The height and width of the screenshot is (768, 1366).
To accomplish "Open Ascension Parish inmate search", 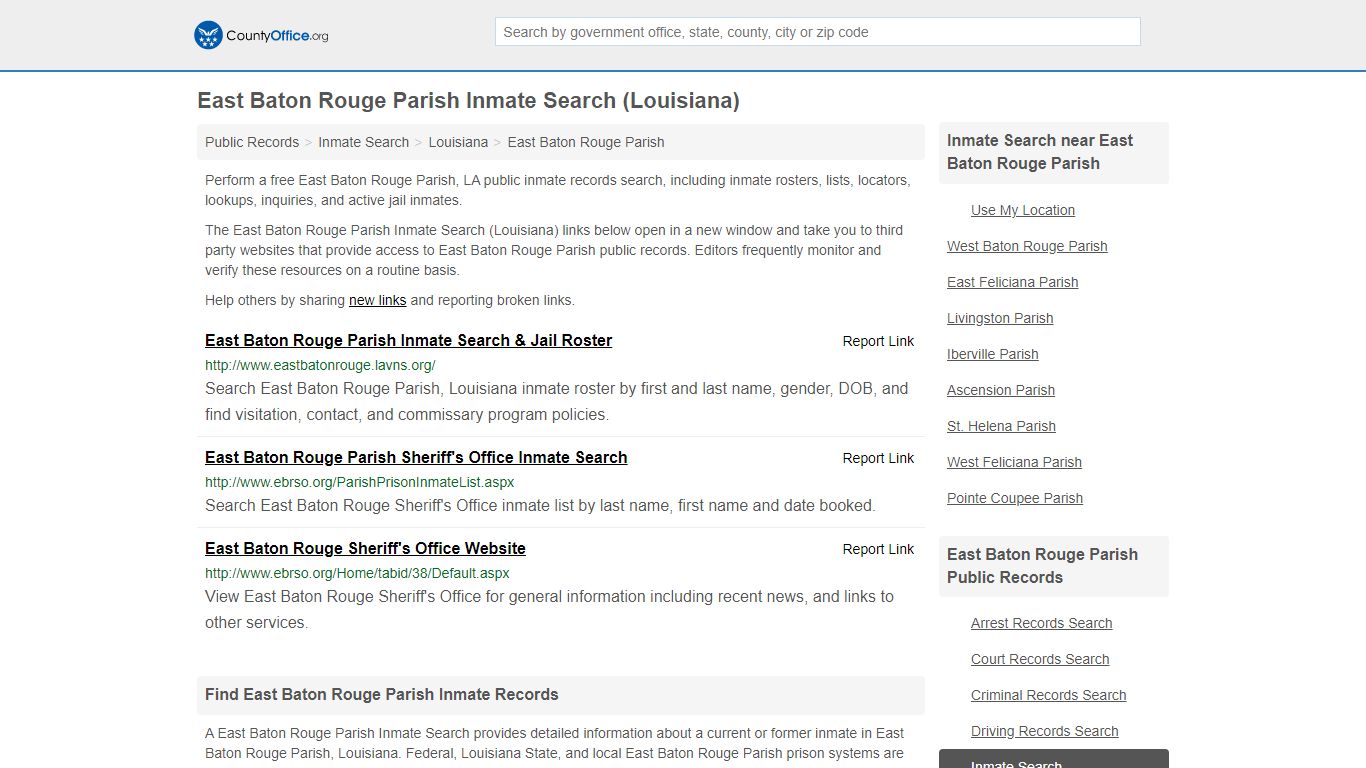I will tap(1001, 390).
